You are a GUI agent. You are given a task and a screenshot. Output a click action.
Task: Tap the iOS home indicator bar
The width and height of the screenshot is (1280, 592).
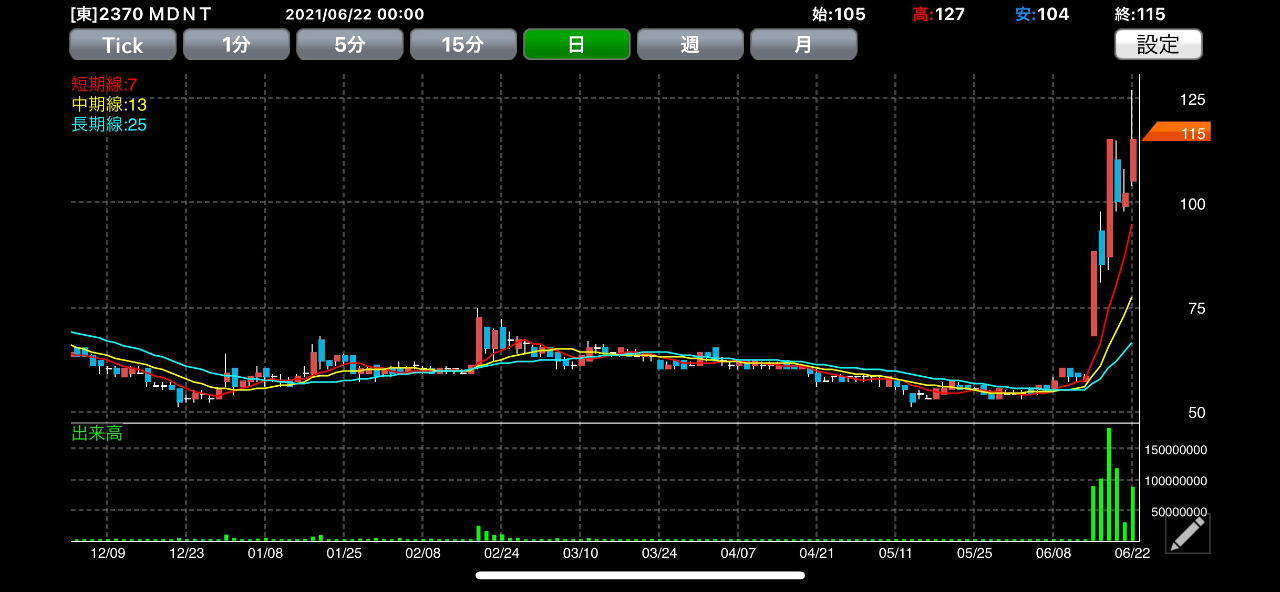point(640,575)
